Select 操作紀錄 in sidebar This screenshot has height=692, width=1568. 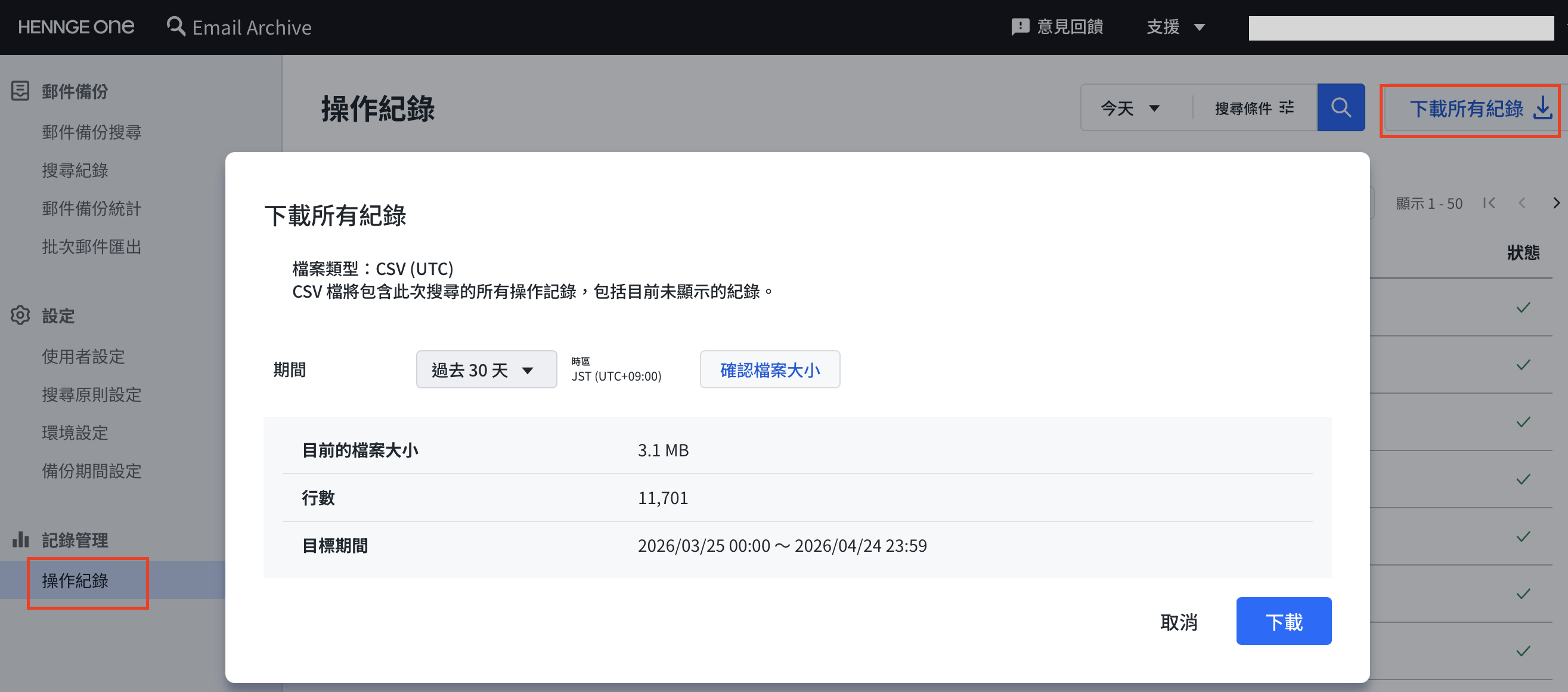[75, 580]
